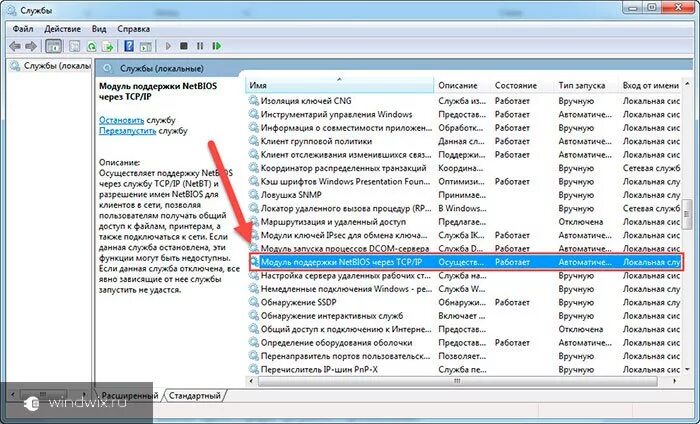700x424 pixels.
Task: Click Сетевая служба in Координатор распределенных транзакций row
Action: [x=651, y=168]
